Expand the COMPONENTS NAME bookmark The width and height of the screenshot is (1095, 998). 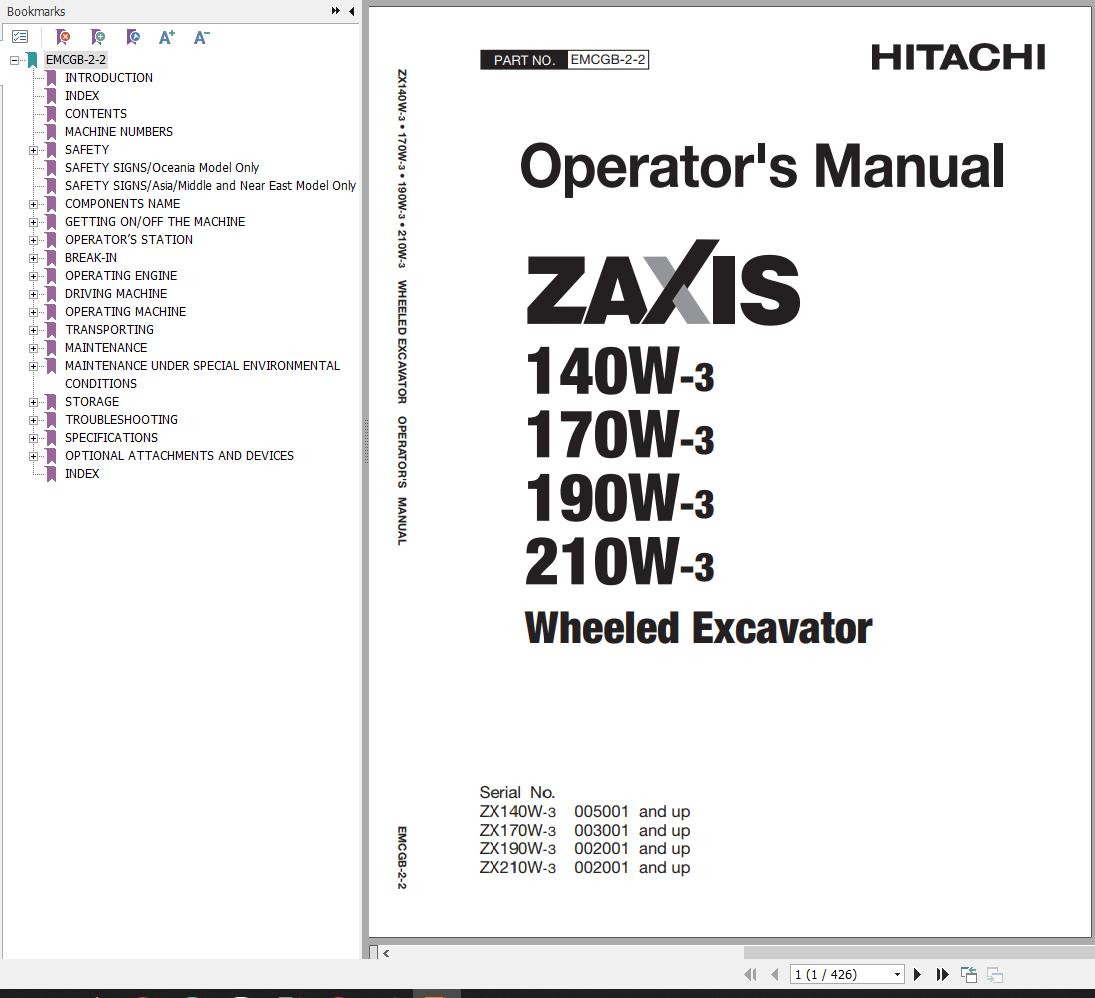click(x=33, y=204)
